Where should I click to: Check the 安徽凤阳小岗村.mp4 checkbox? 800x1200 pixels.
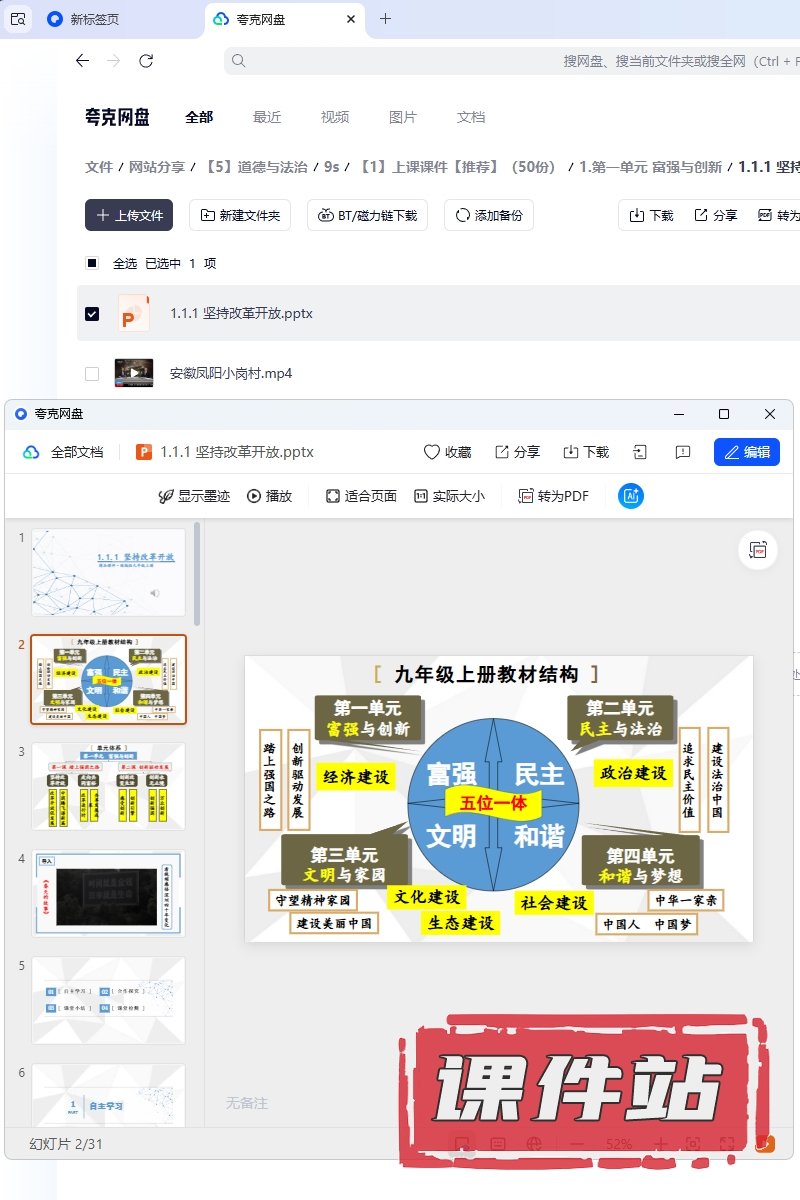(x=92, y=374)
